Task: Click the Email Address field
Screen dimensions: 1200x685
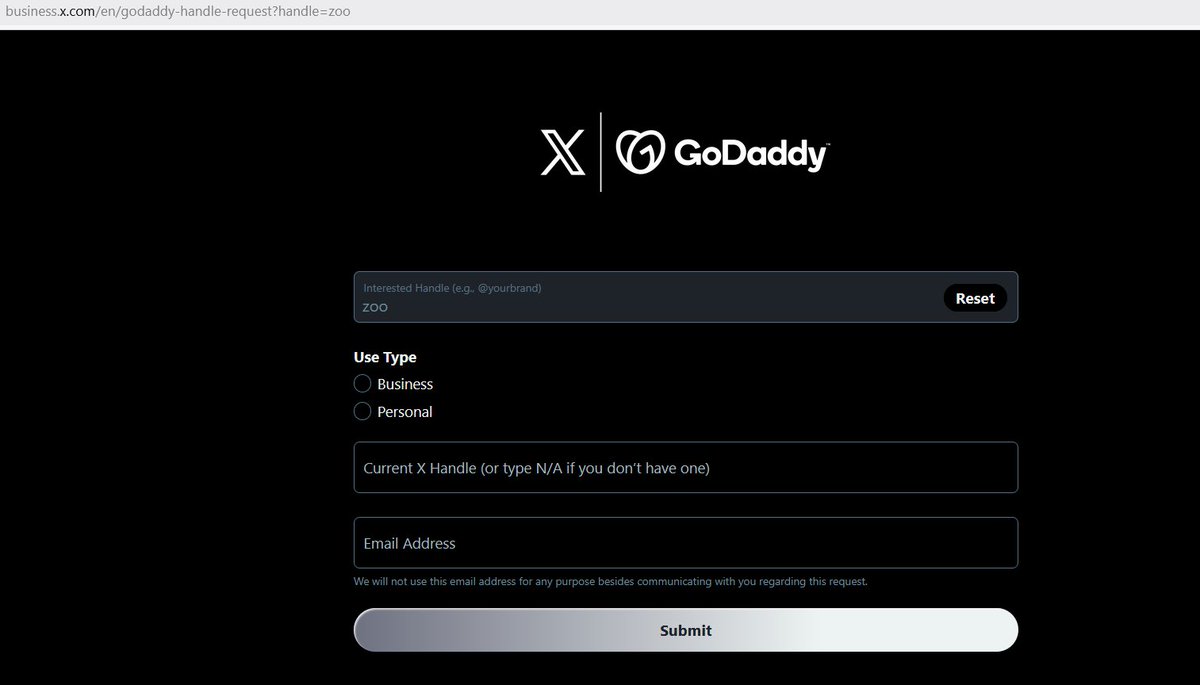Action: 686,543
